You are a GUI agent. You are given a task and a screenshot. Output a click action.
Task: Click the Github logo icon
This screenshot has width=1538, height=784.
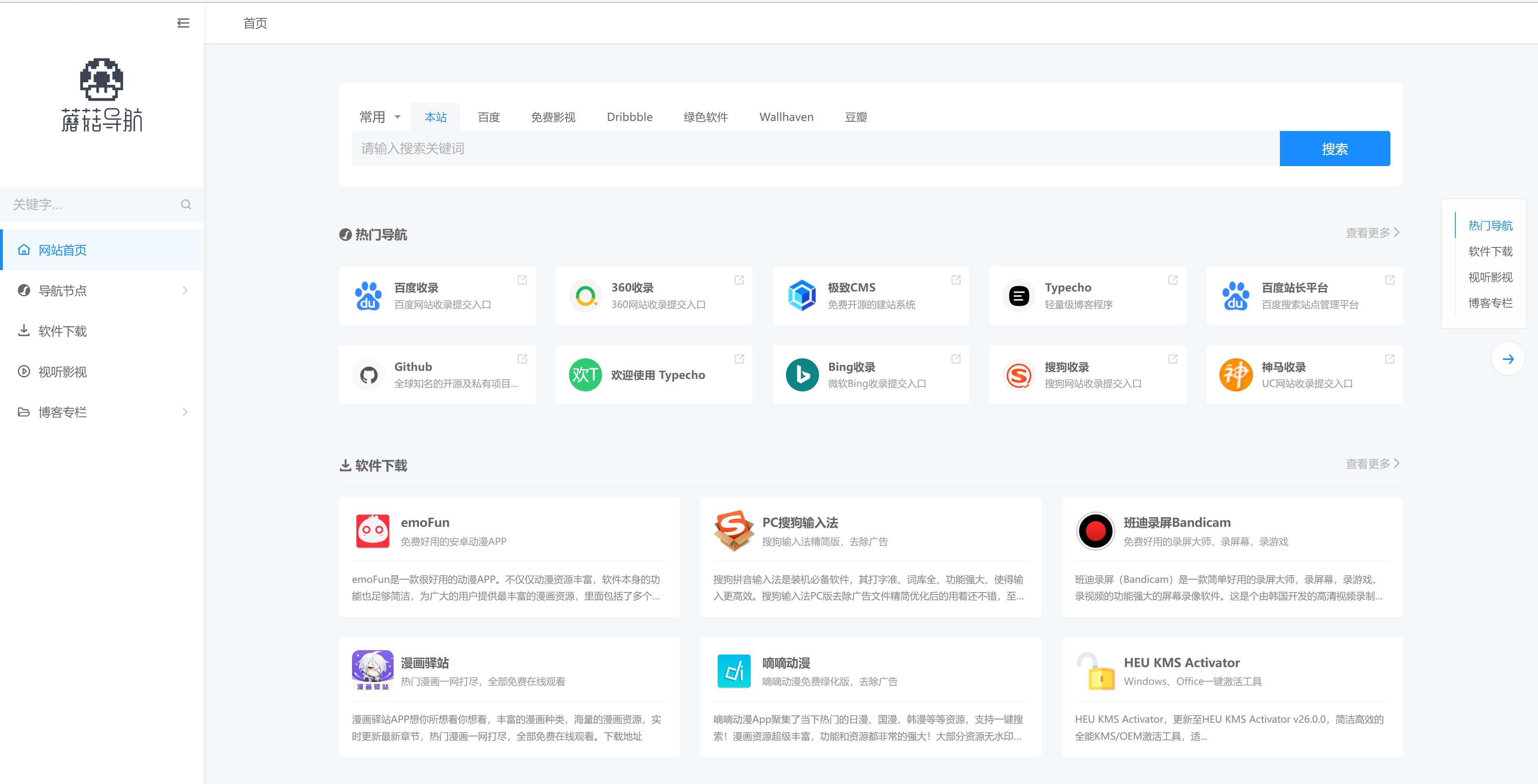[x=369, y=375]
